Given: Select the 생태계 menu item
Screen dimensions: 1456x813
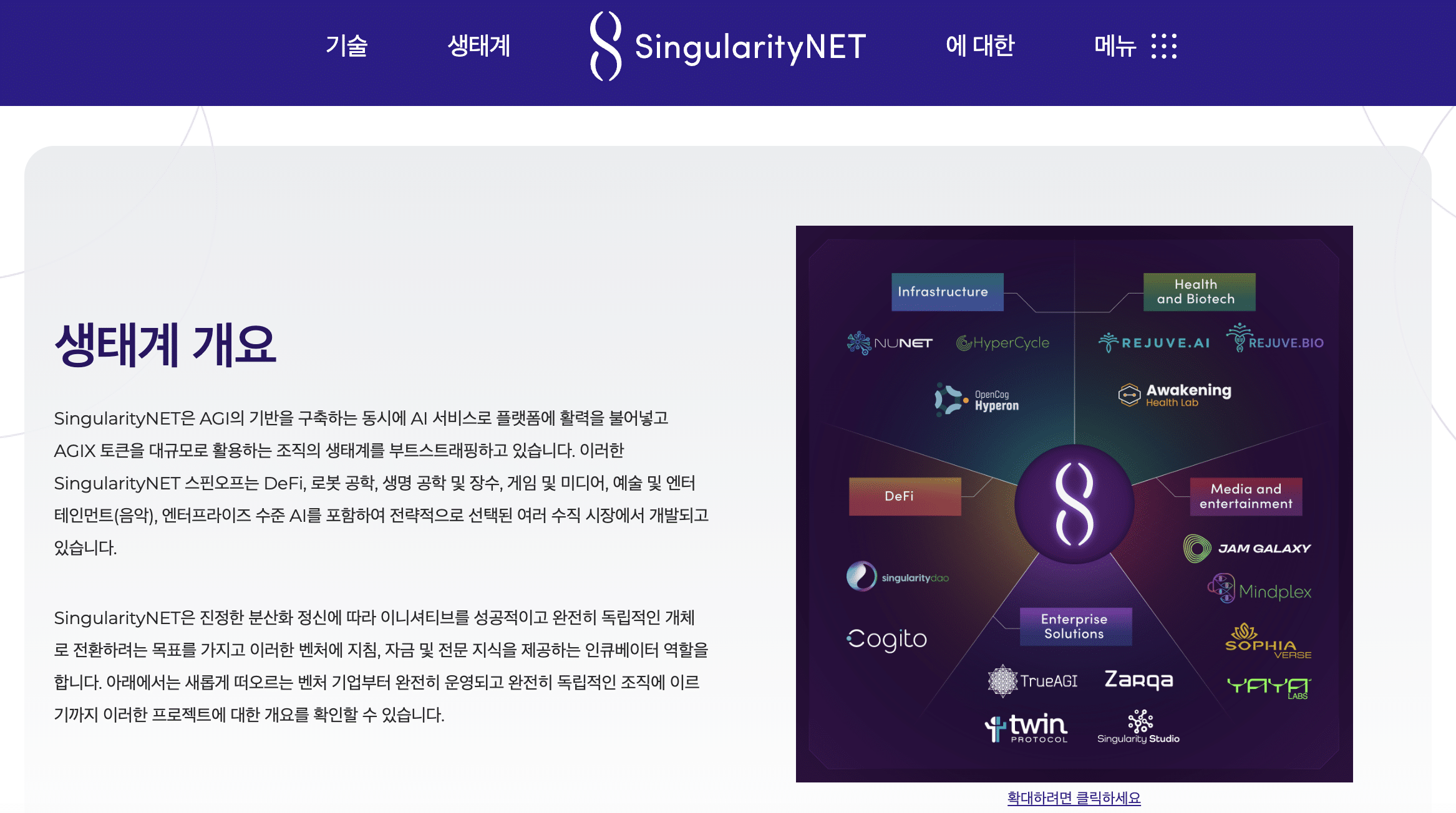Looking at the screenshot, I should pyautogui.click(x=479, y=46).
